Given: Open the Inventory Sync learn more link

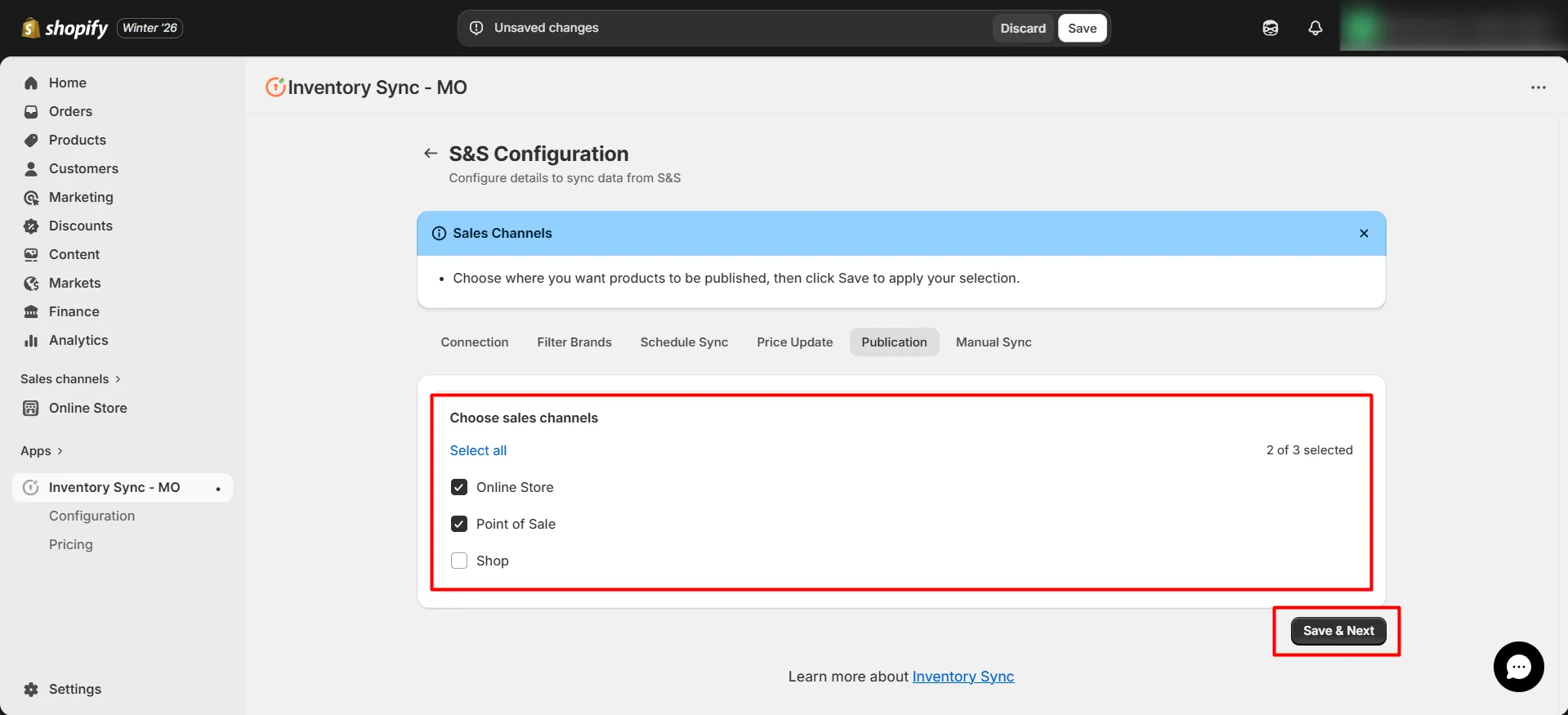Looking at the screenshot, I should (963, 677).
